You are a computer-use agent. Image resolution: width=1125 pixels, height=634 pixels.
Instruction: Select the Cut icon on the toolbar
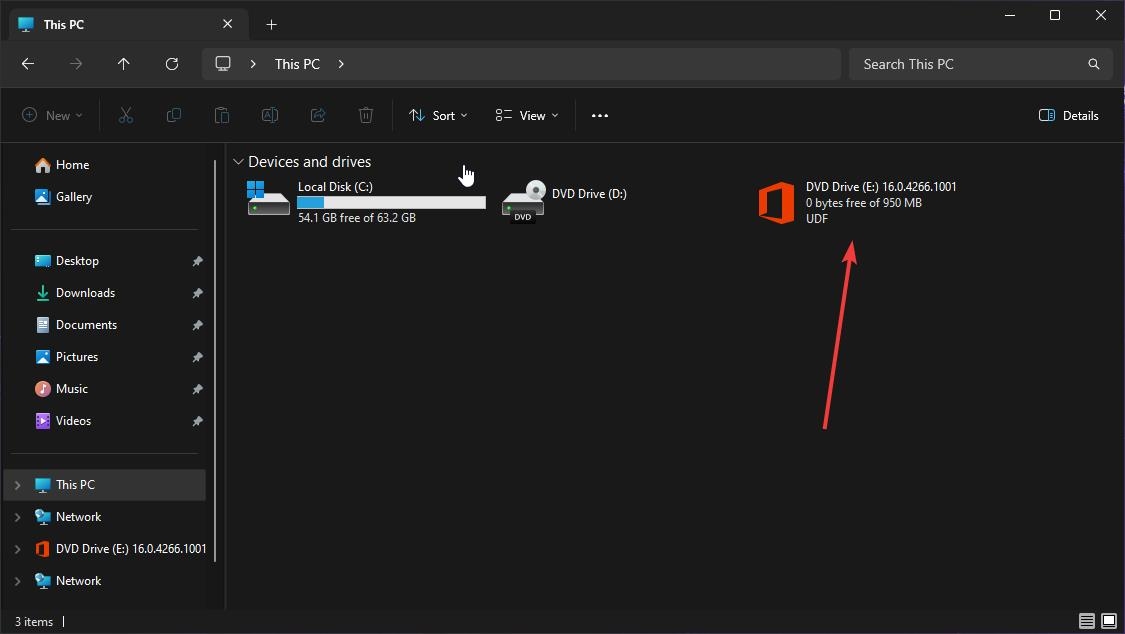[125, 115]
